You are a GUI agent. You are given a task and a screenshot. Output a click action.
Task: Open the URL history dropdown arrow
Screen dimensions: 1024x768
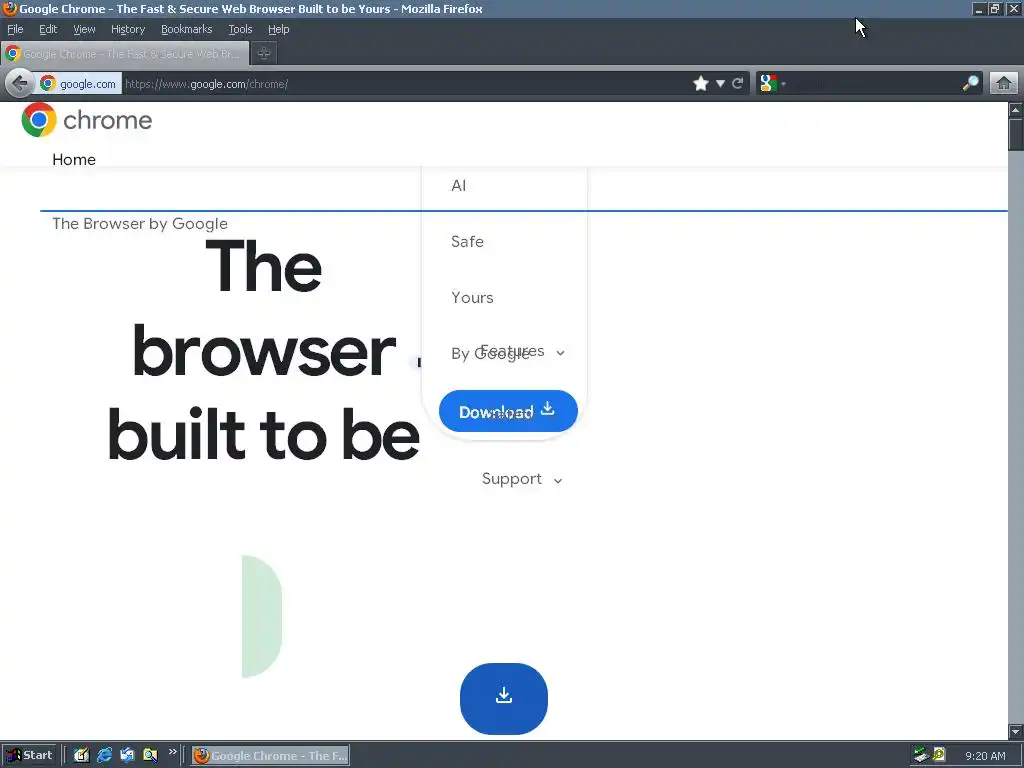720,84
